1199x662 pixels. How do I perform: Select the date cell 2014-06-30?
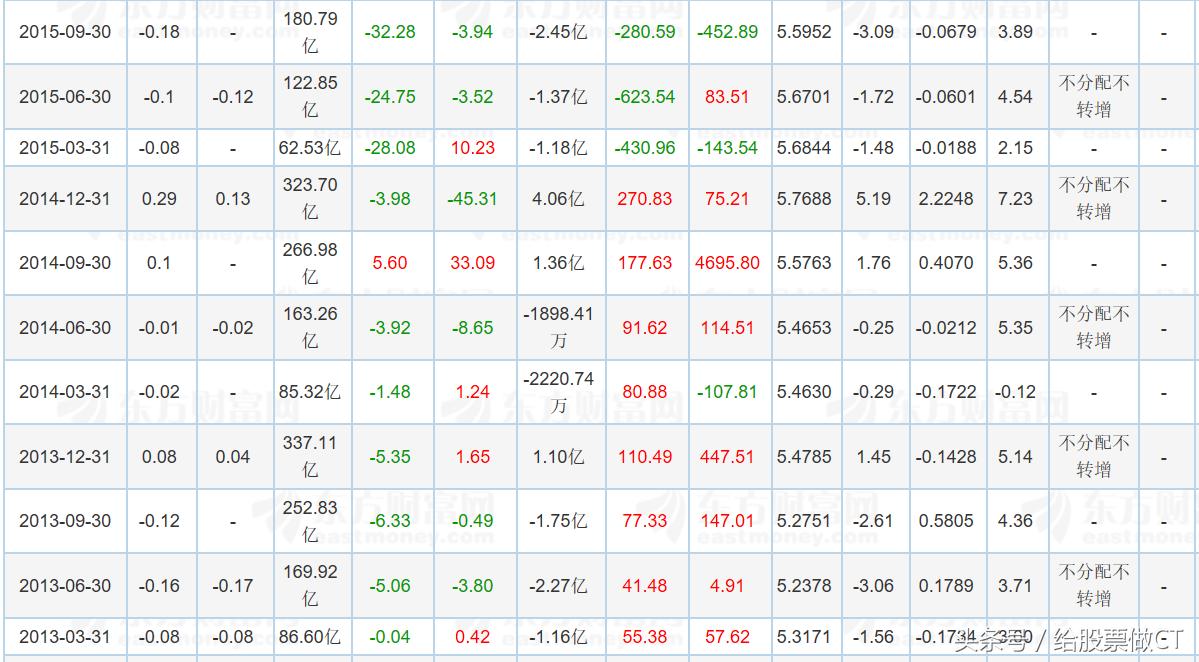click(64, 328)
